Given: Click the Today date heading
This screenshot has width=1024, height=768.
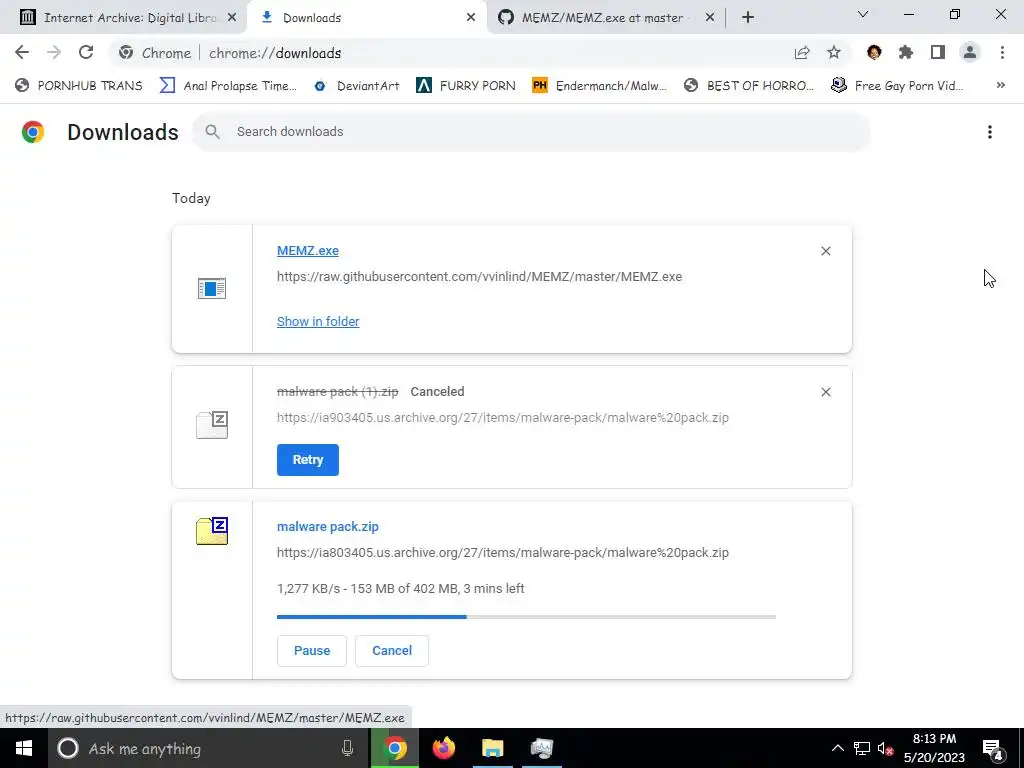Looking at the screenshot, I should (191, 199).
